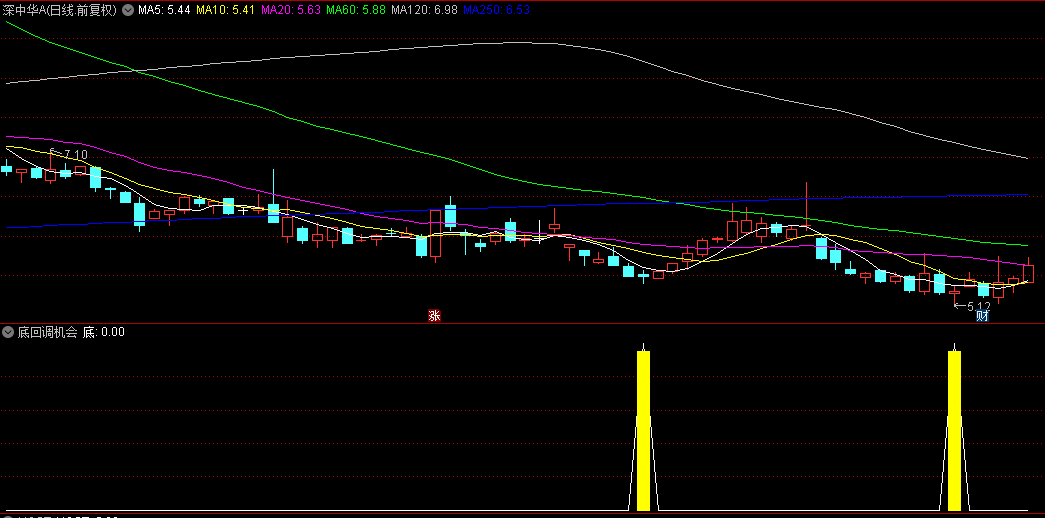Click the 底回调机会 indicator name
The image size is (1045, 518).
pos(47,331)
